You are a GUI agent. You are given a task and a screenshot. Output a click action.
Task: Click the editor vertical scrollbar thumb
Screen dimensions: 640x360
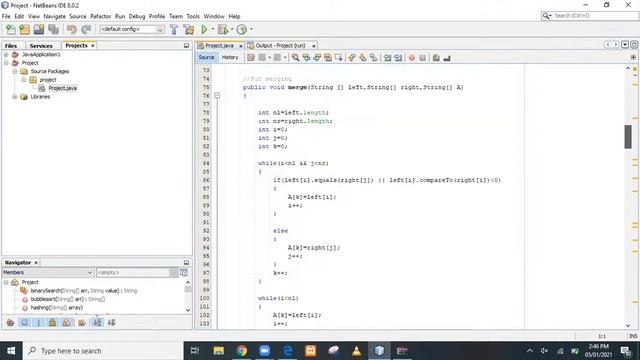(628, 136)
